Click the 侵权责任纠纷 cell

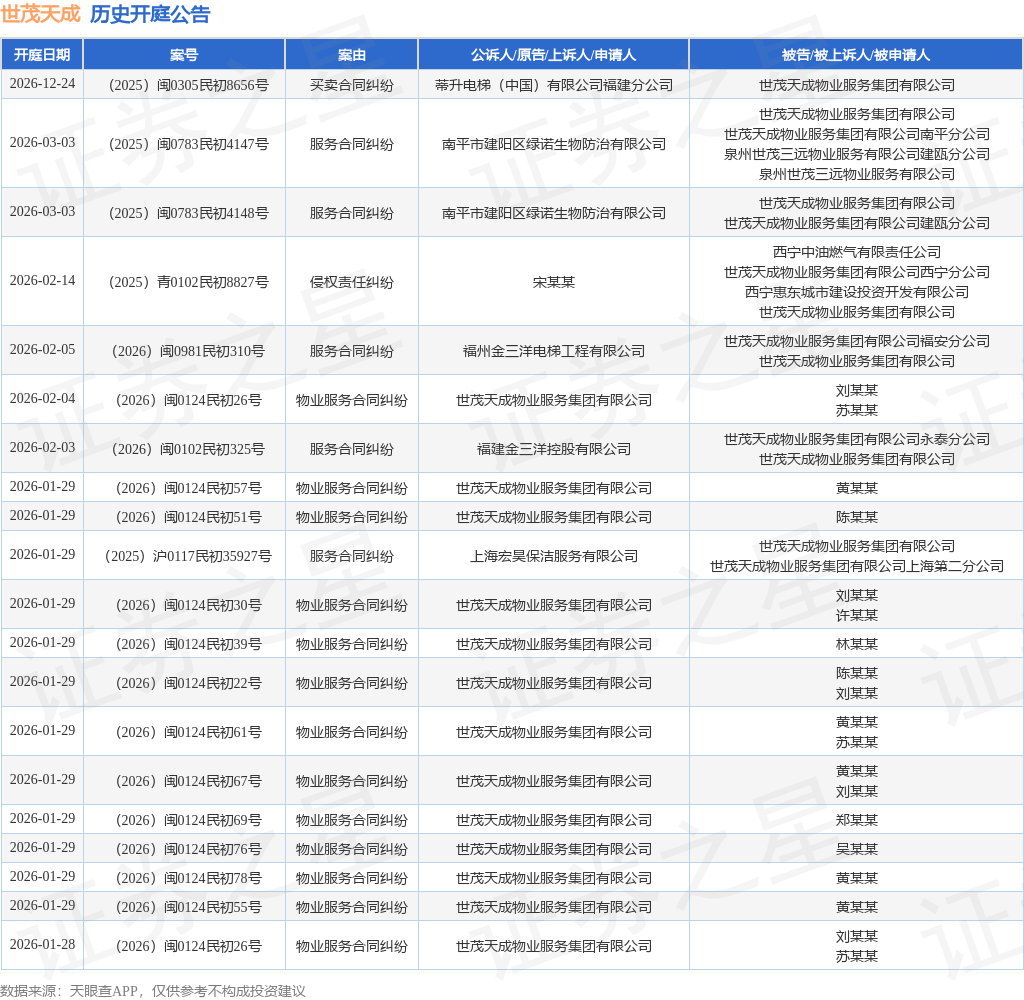[351, 282]
